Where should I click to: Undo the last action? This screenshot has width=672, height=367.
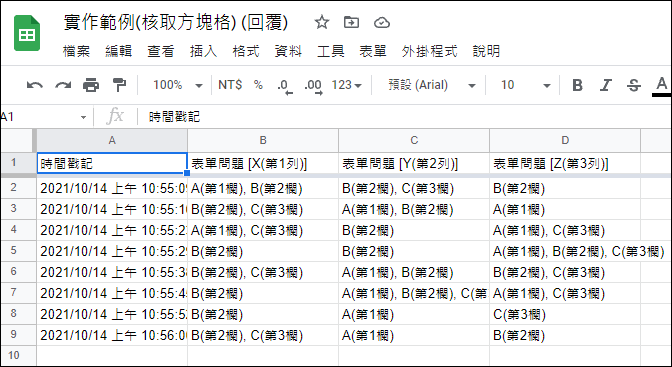click(35, 85)
